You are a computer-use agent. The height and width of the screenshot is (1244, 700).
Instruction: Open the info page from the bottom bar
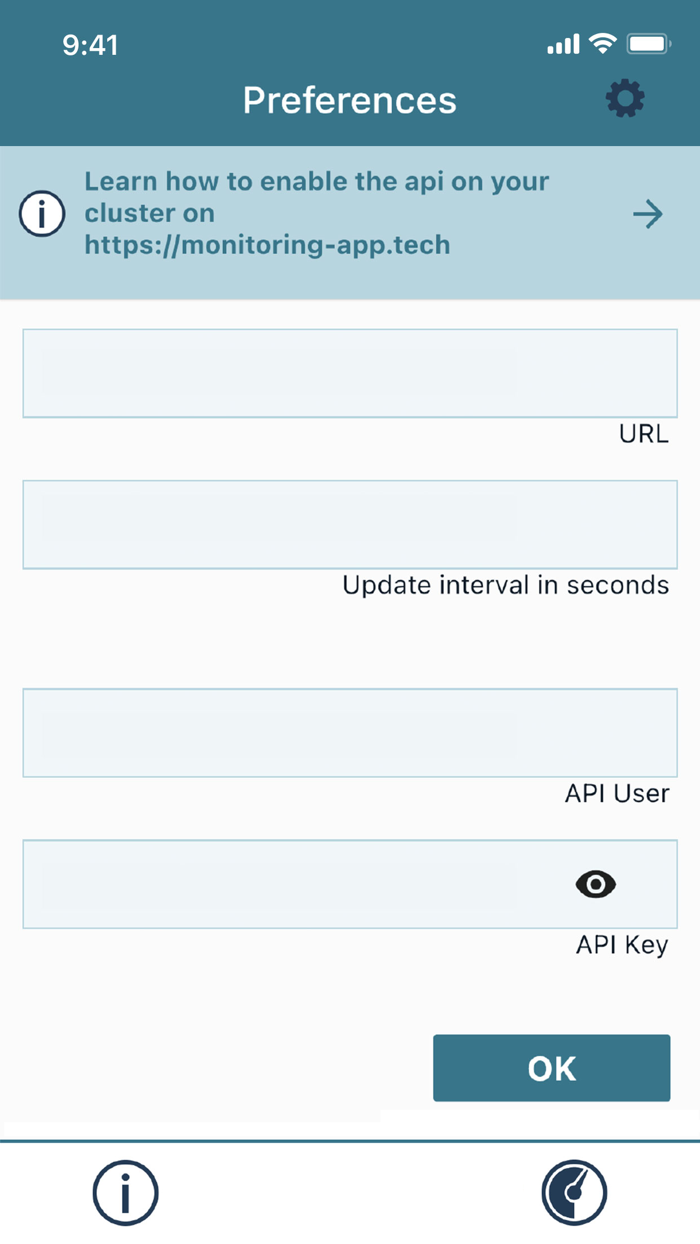pos(125,1192)
